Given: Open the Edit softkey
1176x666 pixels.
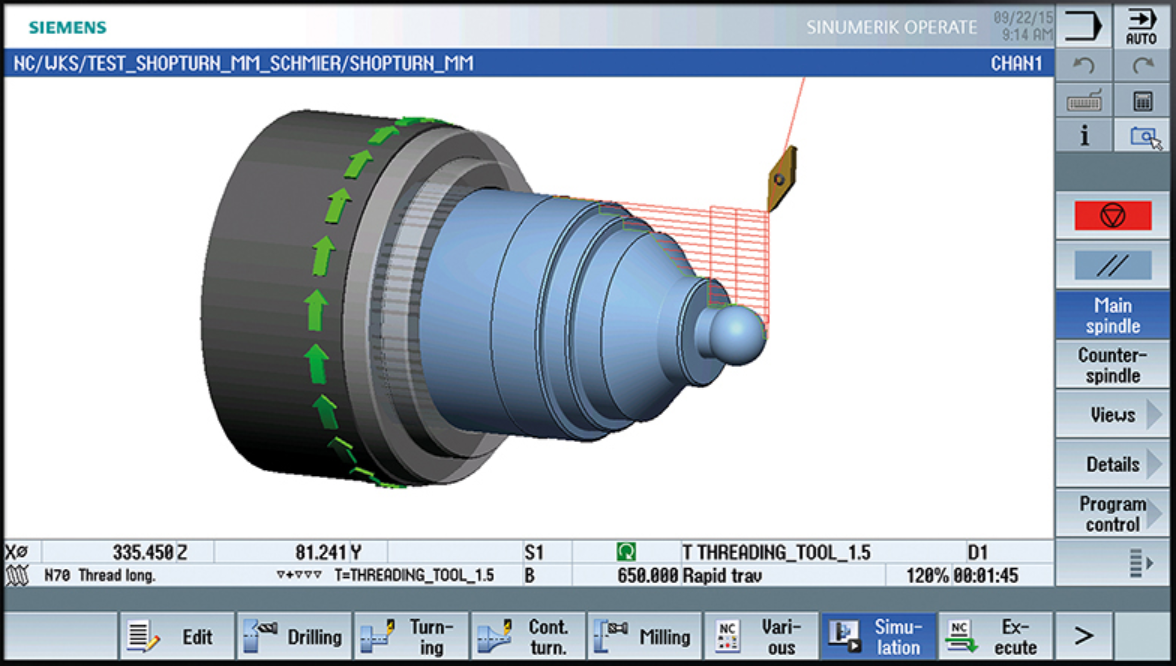Looking at the screenshot, I should [176, 637].
